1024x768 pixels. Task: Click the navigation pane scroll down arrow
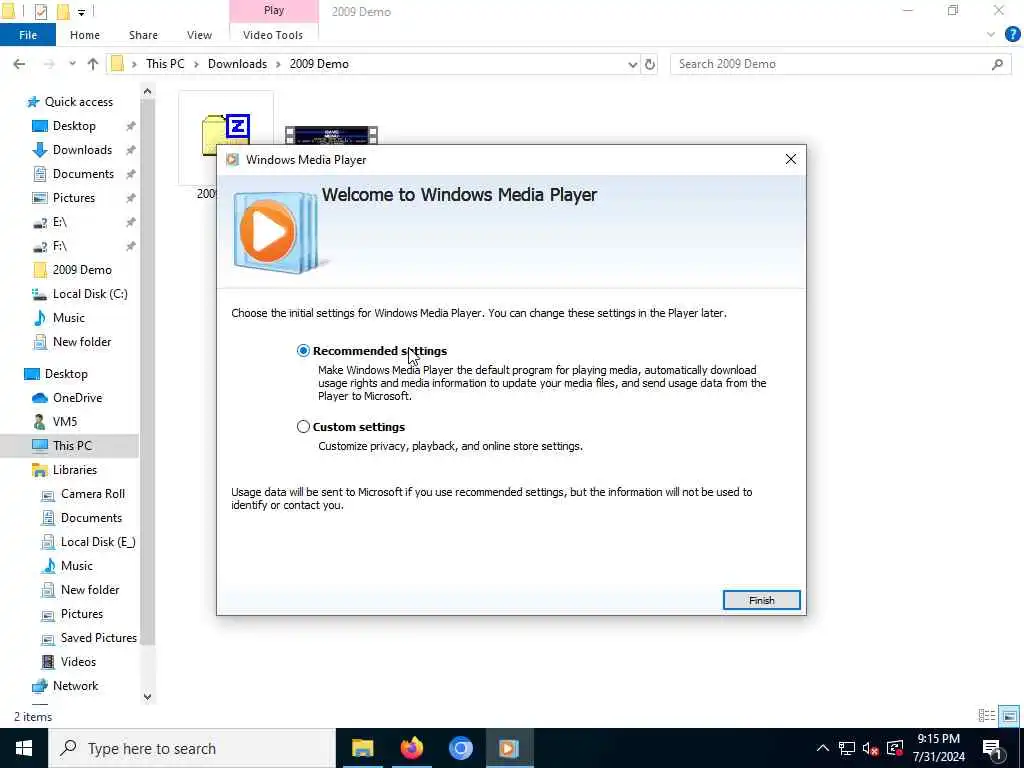click(x=148, y=697)
